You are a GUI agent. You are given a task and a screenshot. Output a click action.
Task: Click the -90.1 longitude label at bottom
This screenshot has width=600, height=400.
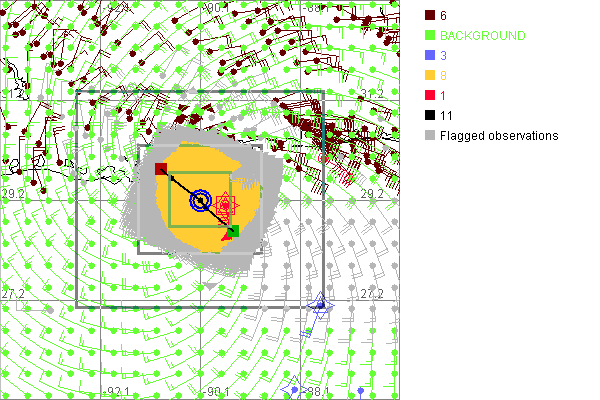tap(217, 392)
